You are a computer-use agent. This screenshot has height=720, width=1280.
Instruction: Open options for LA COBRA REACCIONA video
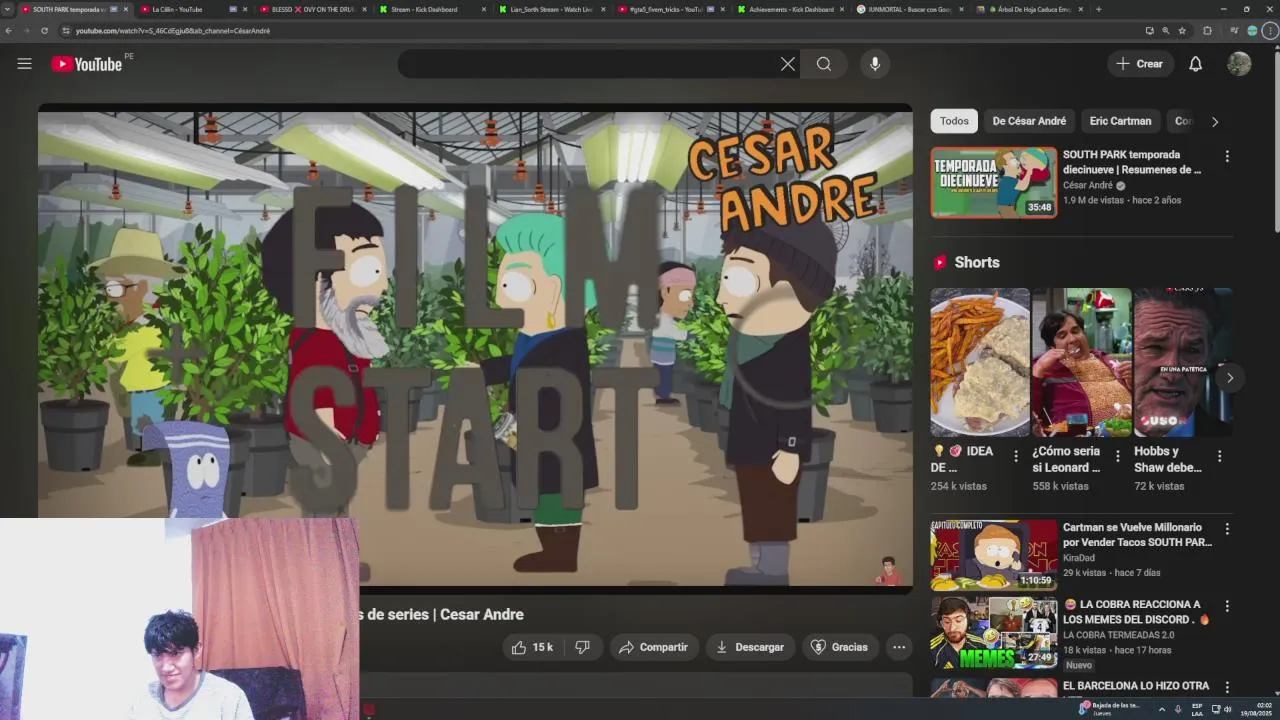click(x=1227, y=606)
